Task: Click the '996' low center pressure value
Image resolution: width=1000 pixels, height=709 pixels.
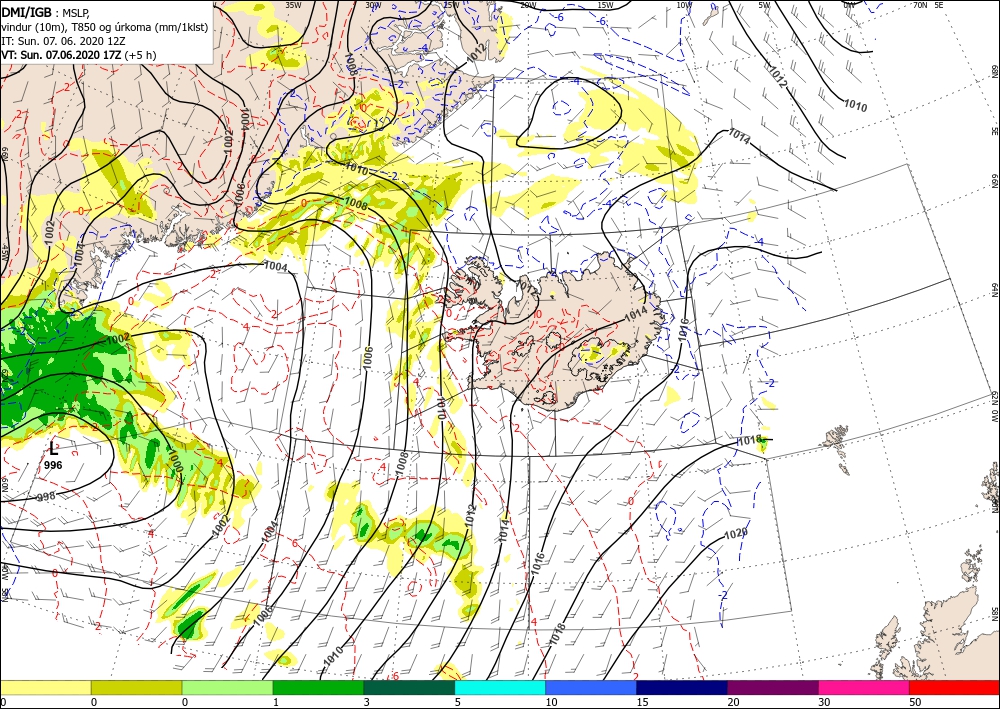Action: coord(54,465)
